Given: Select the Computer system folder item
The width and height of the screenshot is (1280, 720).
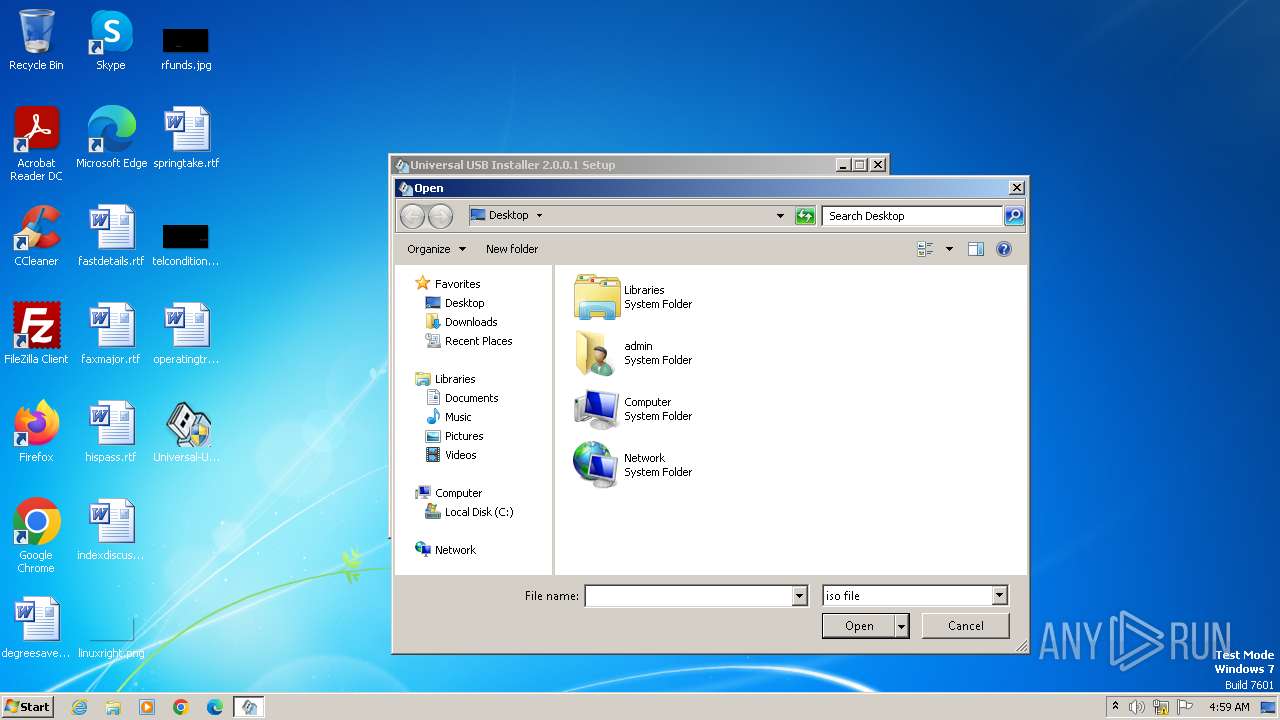Looking at the screenshot, I should pyautogui.click(x=597, y=409).
